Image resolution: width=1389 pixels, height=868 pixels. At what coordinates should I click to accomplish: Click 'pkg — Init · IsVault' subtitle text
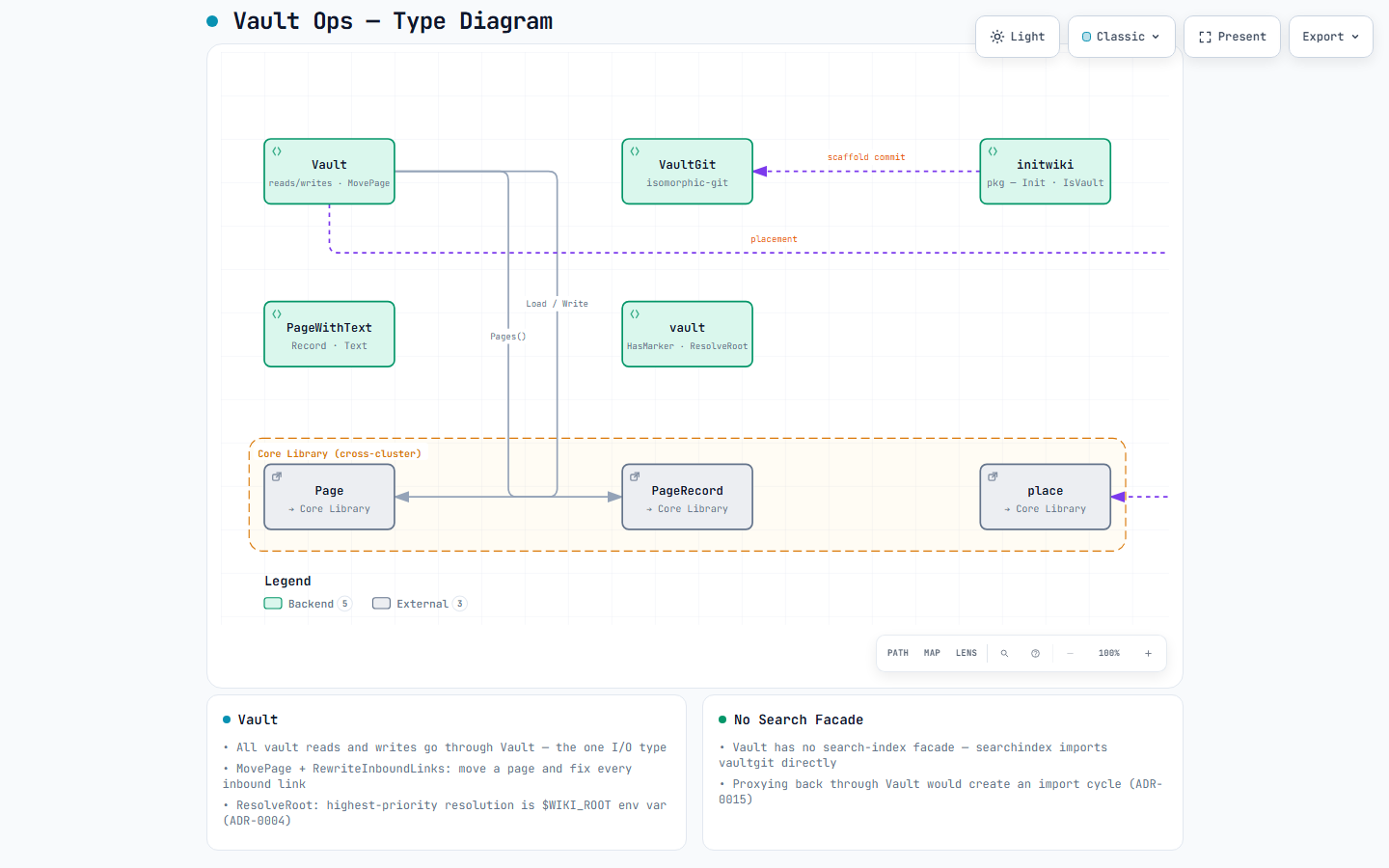tap(1045, 183)
